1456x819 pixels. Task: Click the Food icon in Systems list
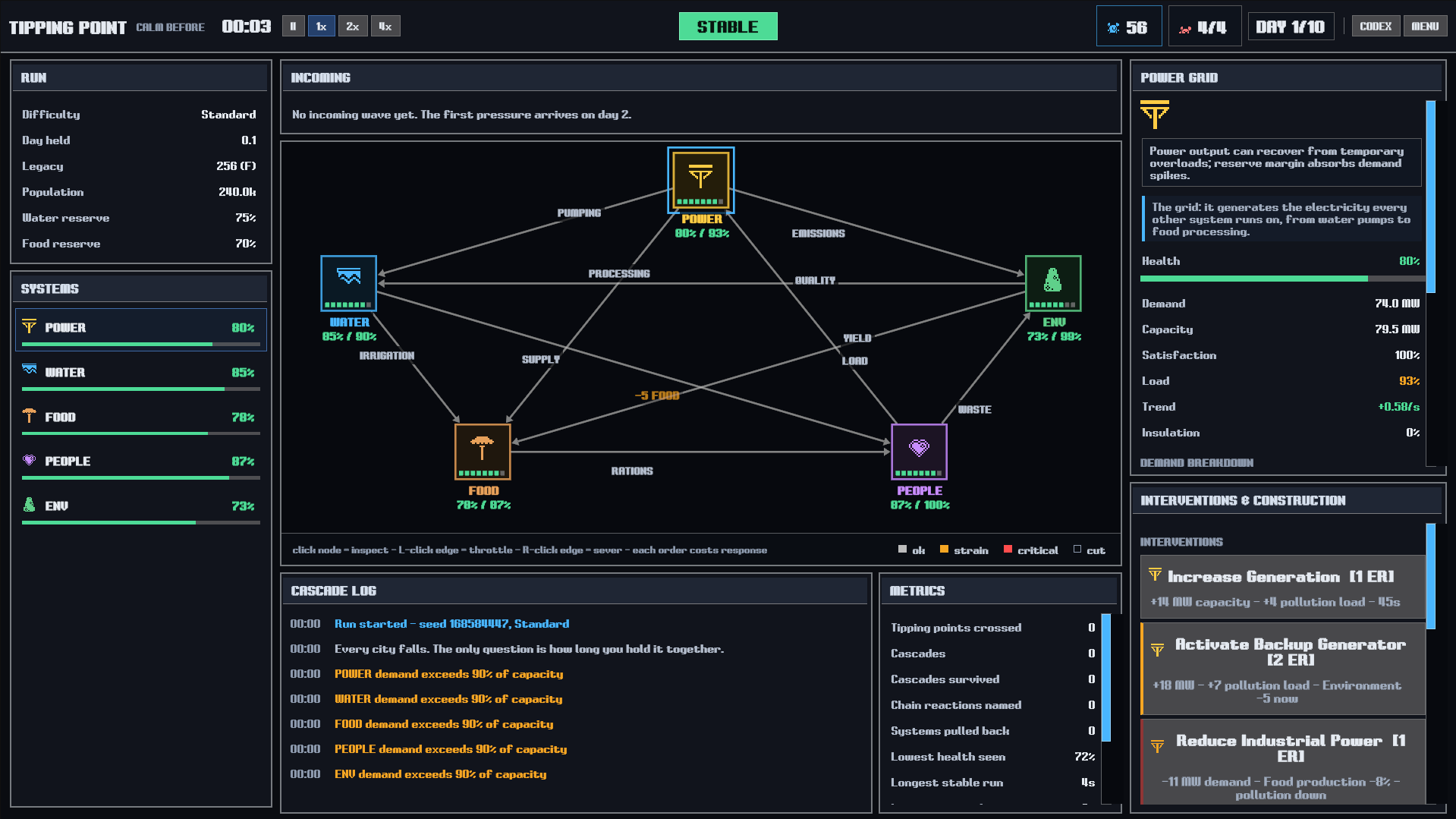30,415
